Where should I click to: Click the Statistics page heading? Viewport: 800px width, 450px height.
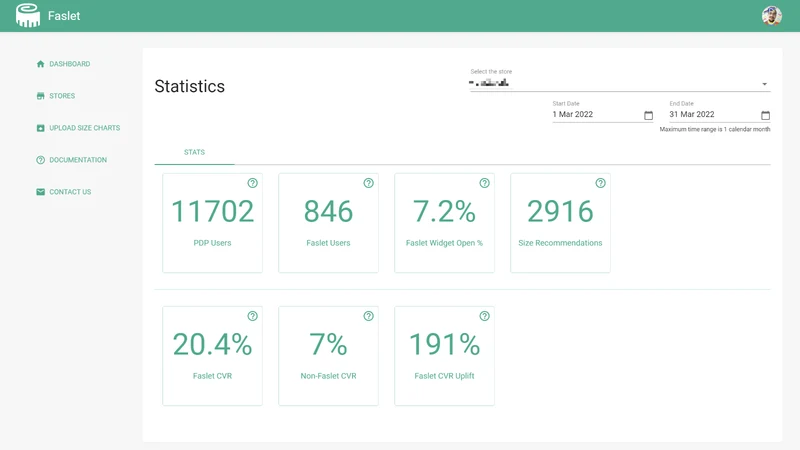tap(189, 86)
